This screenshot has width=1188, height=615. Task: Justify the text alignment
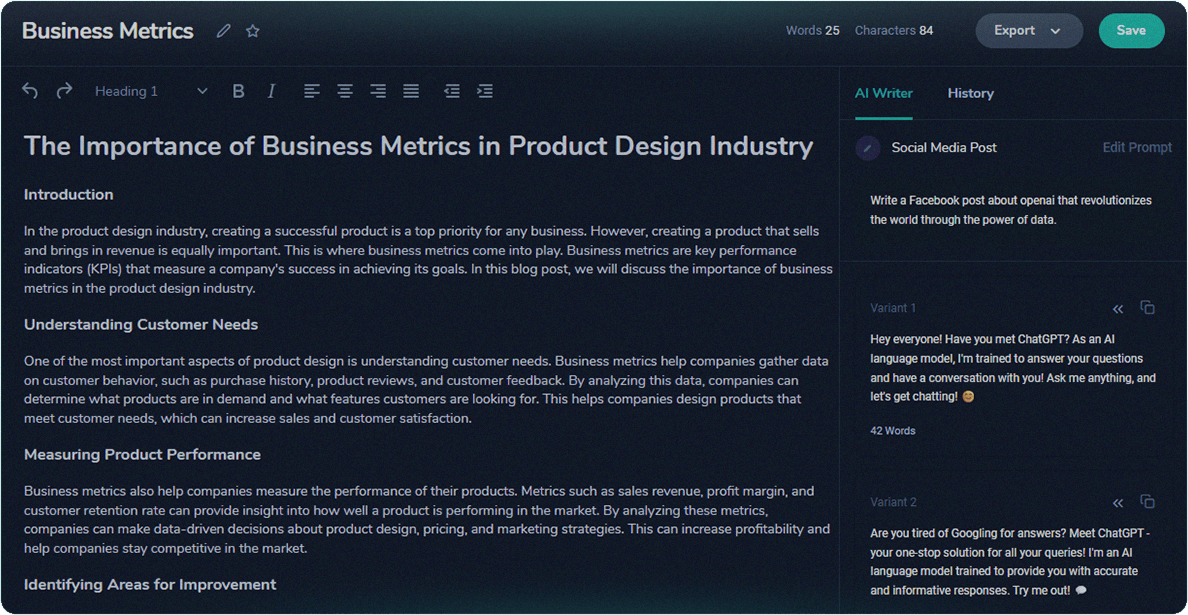(x=411, y=91)
